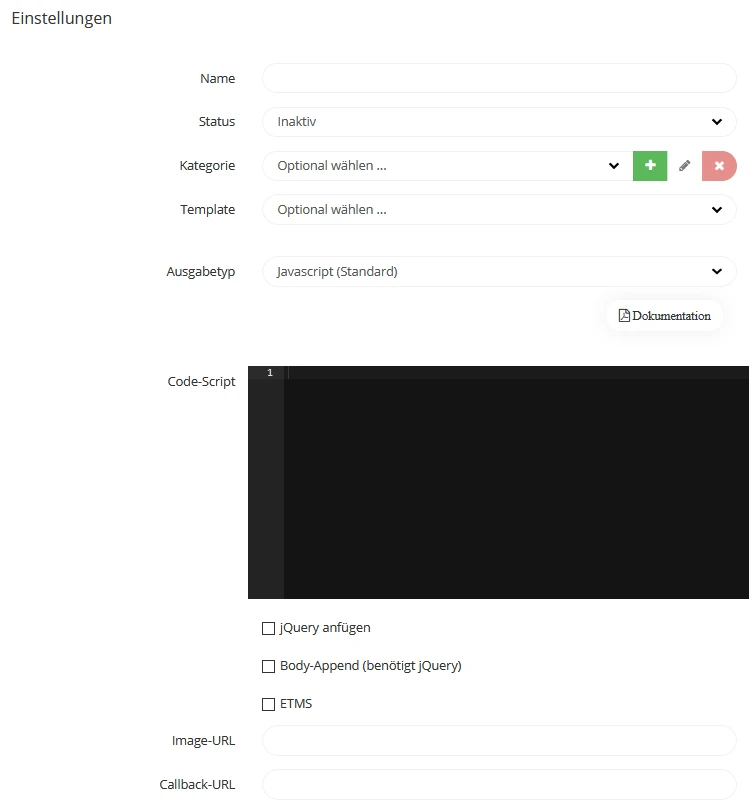Click the pencil edit icon for Kategorie
749x802 pixels.
pos(685,166)
